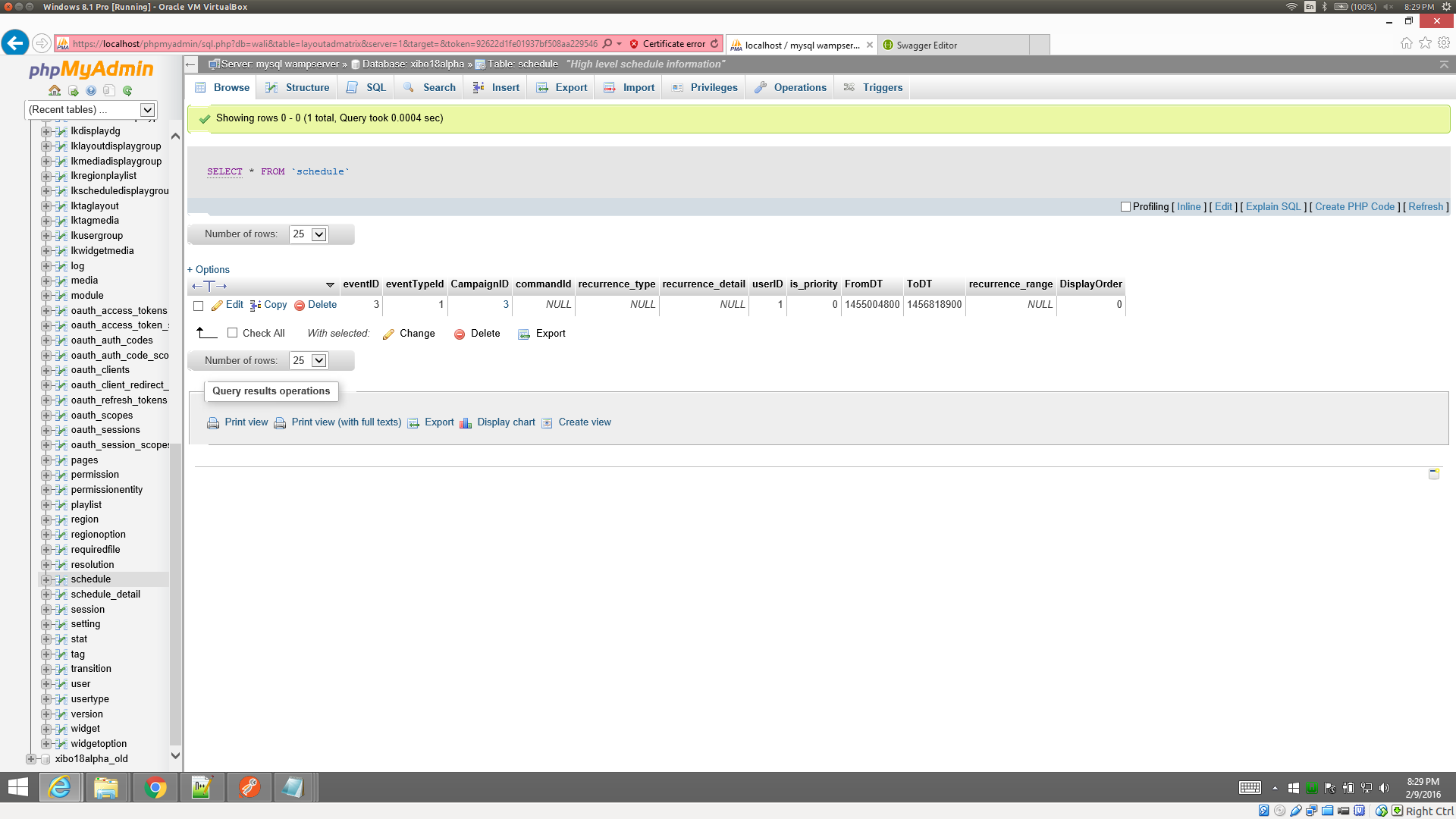1456x819 pixels.
Task: Open phpMyAdmin documentation help icon
Action: (91, 91)
